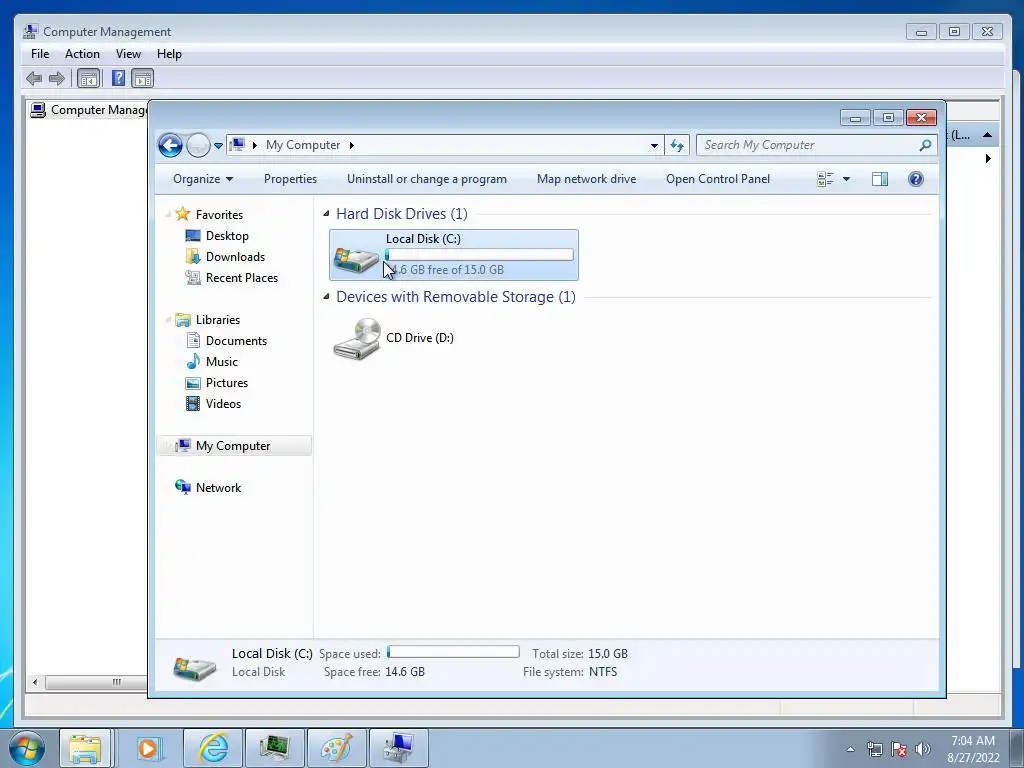The image size is (1024, 768).
Task: Open File menu in Computer Management
Action: (40, 54)
